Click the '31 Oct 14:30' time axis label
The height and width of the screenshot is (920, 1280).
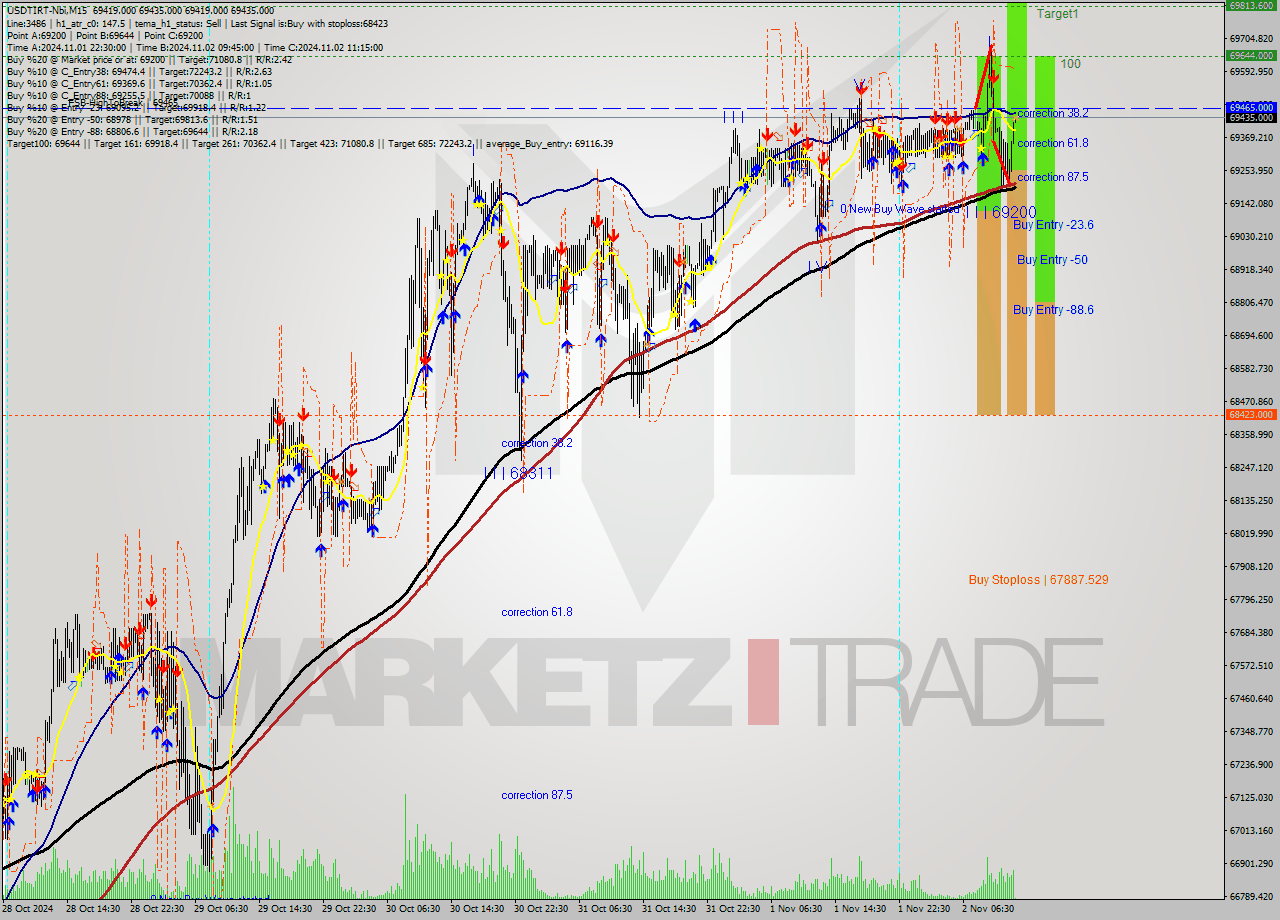(669, 909)
